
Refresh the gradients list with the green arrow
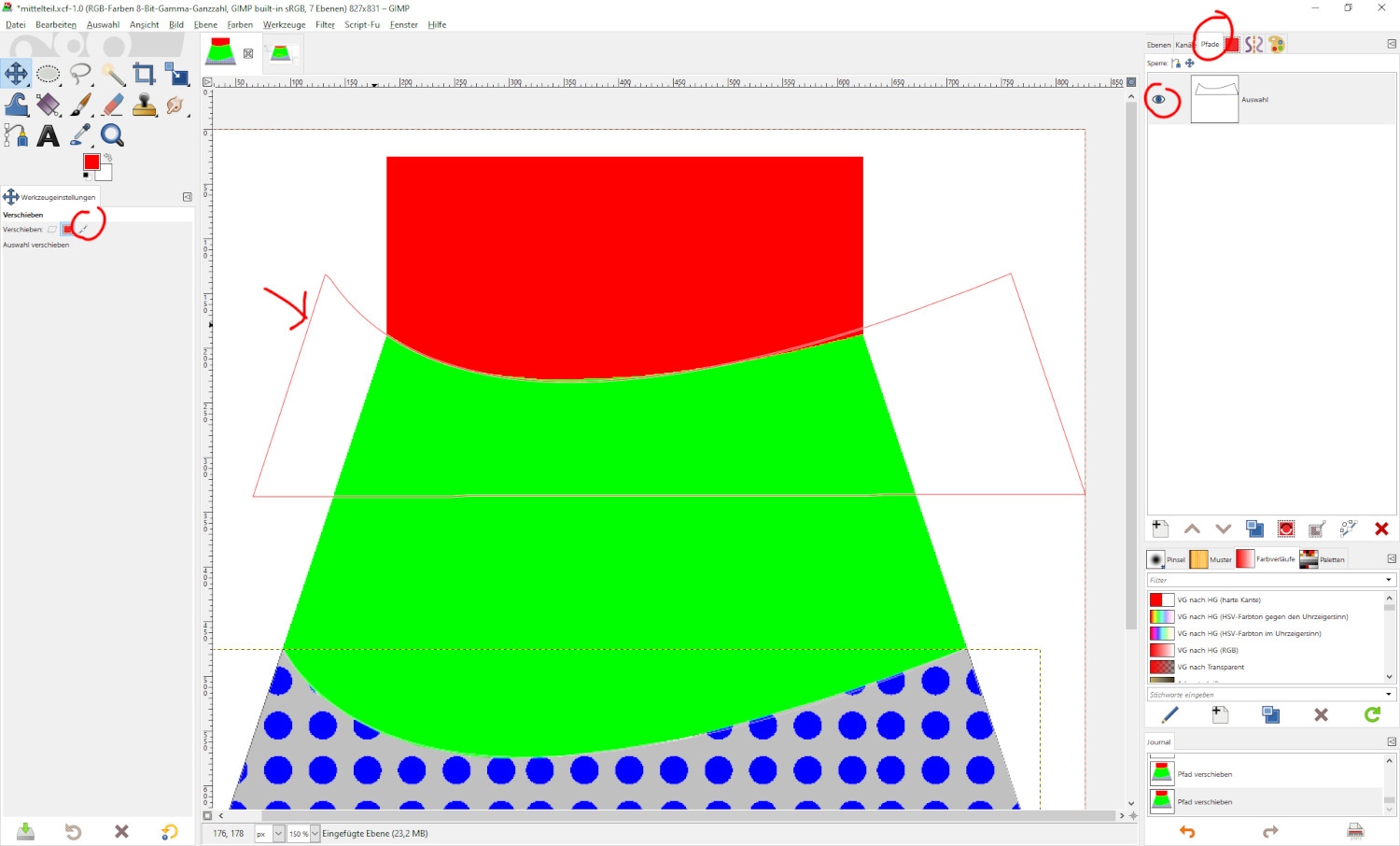(x=1372, y=714)
